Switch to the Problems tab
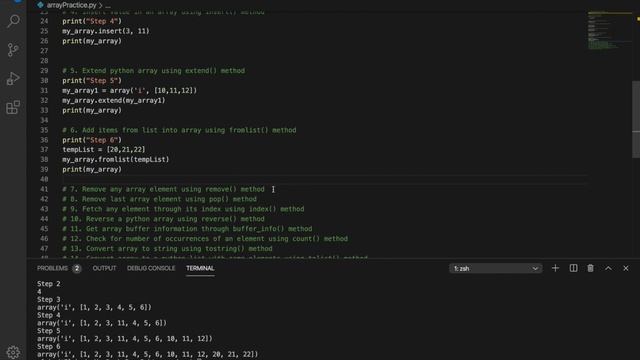The height and width of the screenshot is (360, 640). click(52, 268)
